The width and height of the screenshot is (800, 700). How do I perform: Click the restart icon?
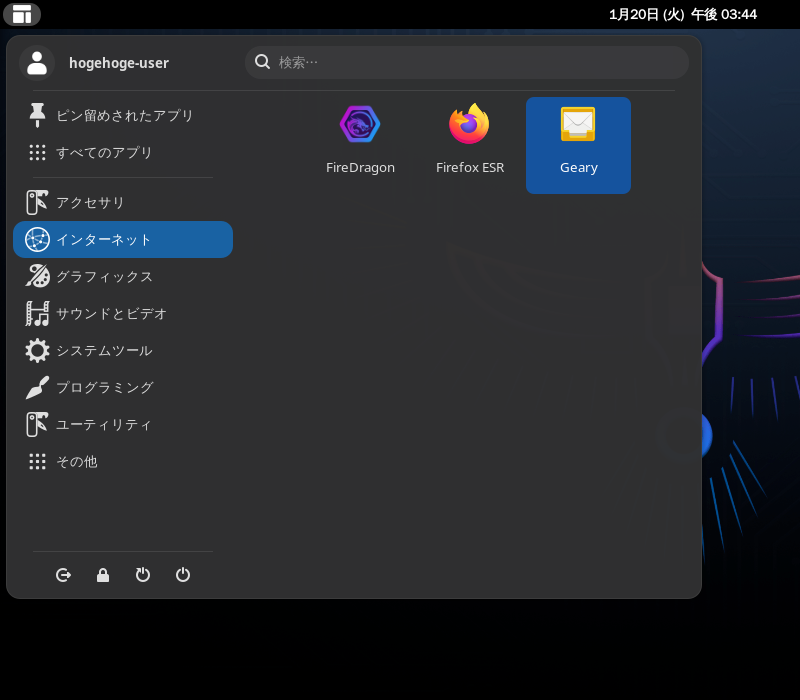(143, 575)
